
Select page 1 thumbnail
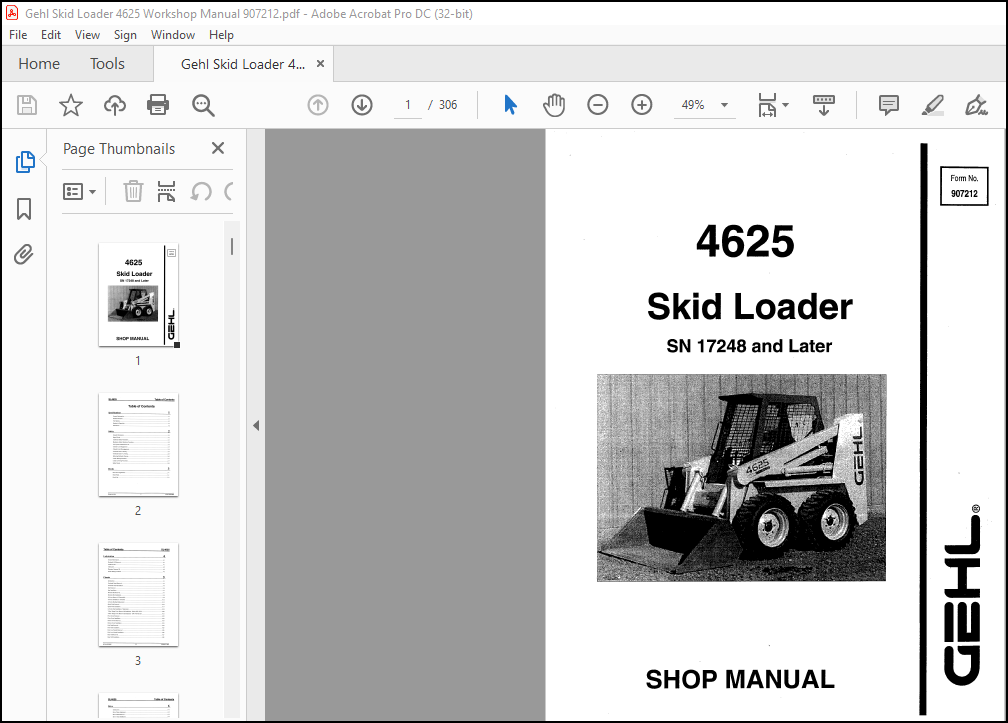pos(138,295)
